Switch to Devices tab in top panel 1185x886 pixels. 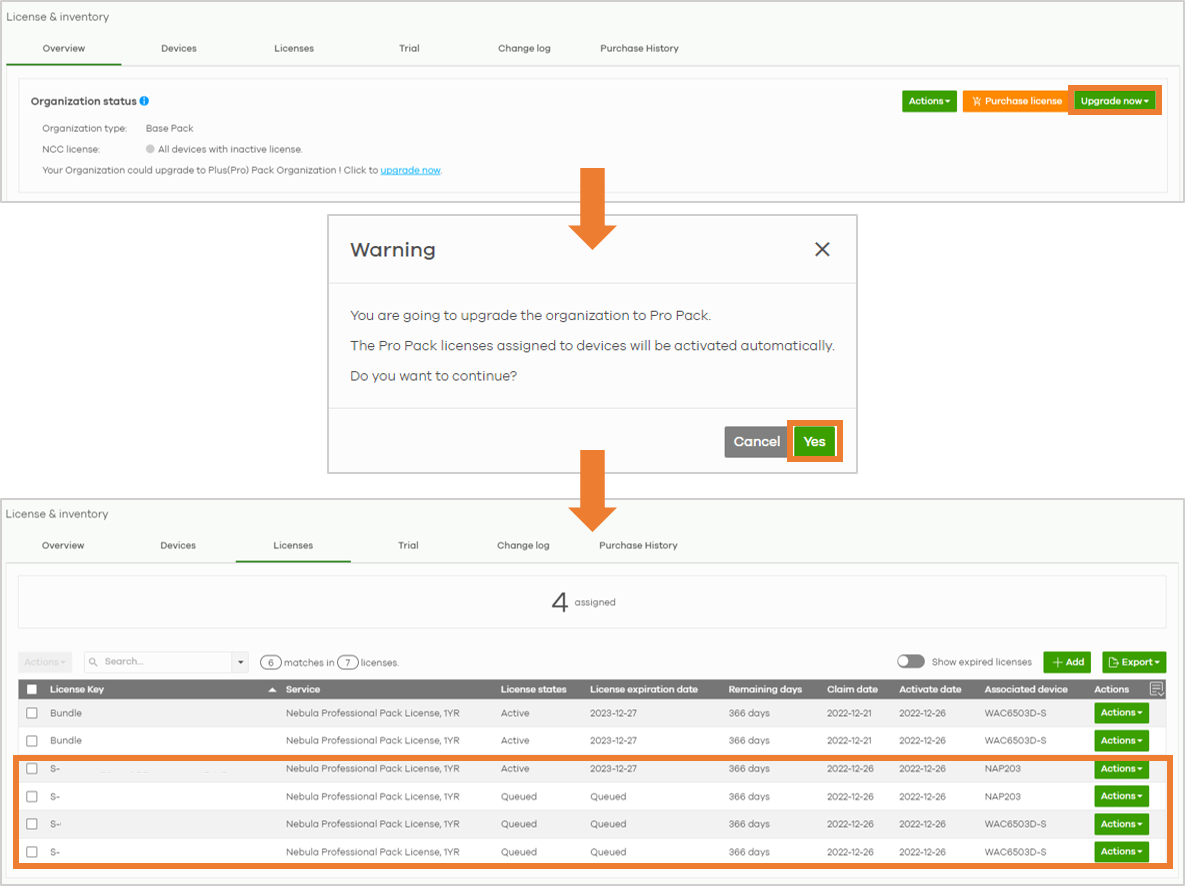(x=178, y=48)
